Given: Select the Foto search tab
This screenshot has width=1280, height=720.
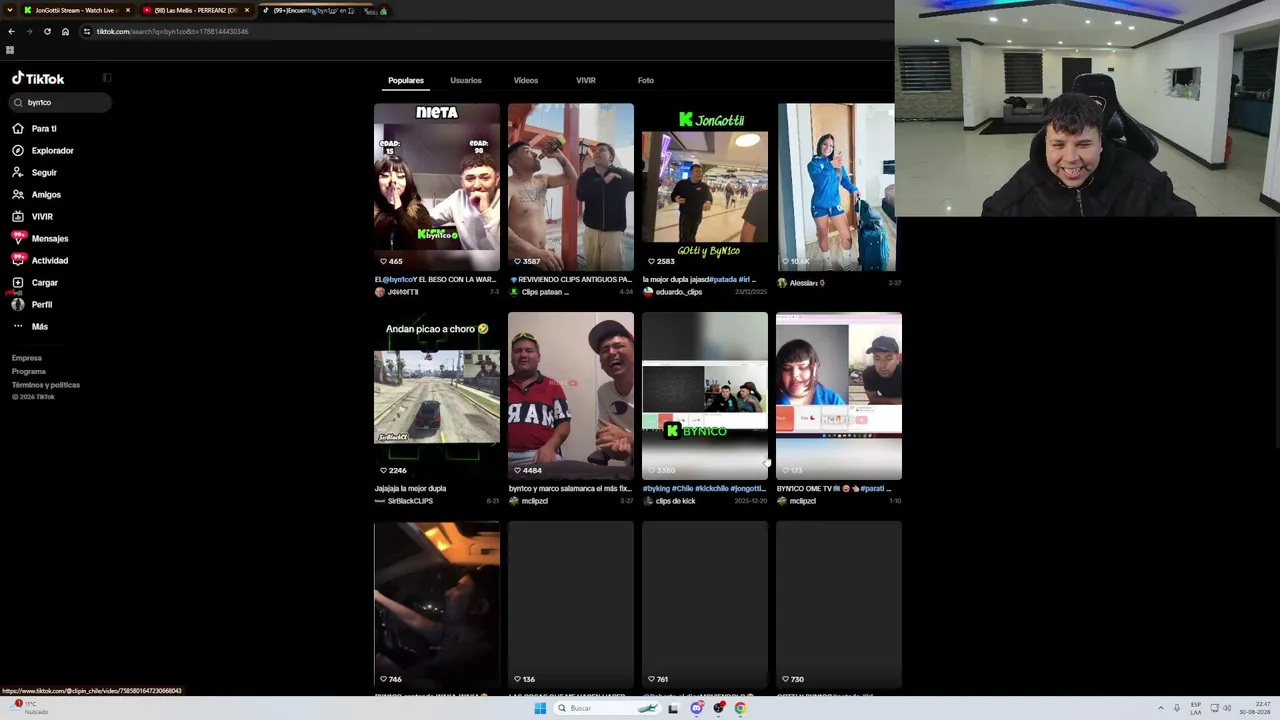Looking at the screenshot, I should point(646,80).
